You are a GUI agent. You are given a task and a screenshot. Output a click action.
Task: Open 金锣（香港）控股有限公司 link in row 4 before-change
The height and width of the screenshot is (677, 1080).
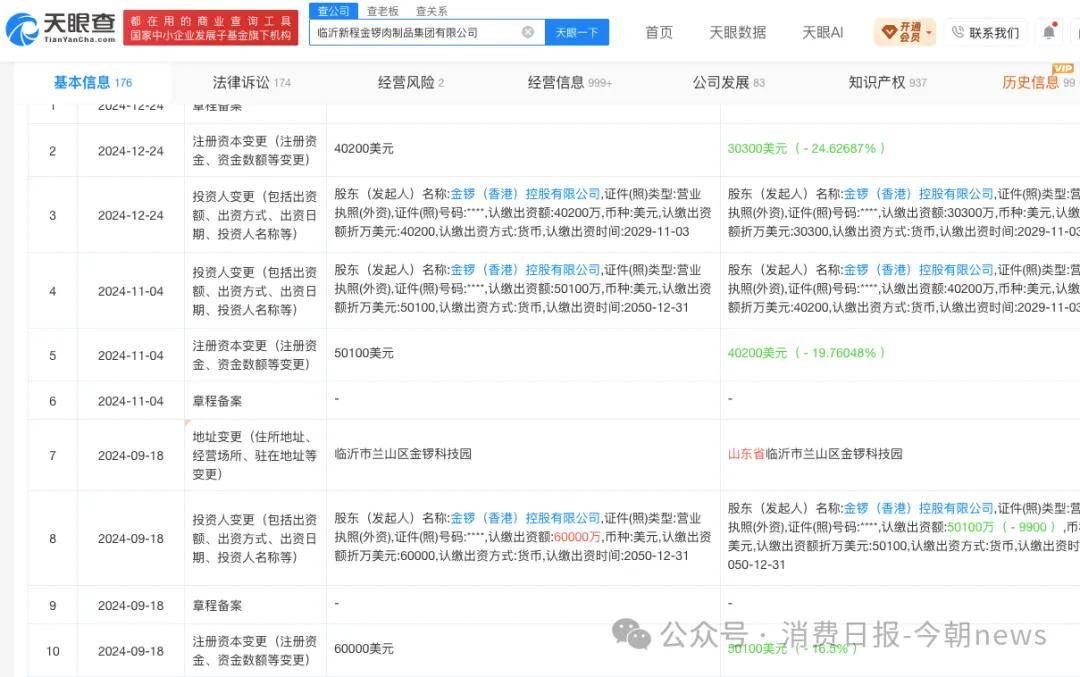coord(526,270)
